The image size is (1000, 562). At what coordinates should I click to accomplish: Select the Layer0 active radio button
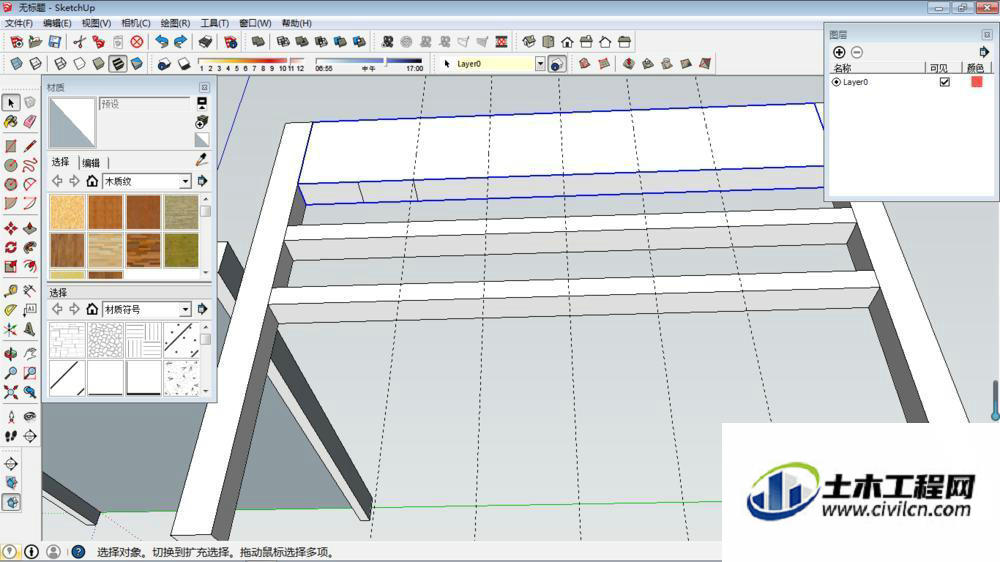836,82
